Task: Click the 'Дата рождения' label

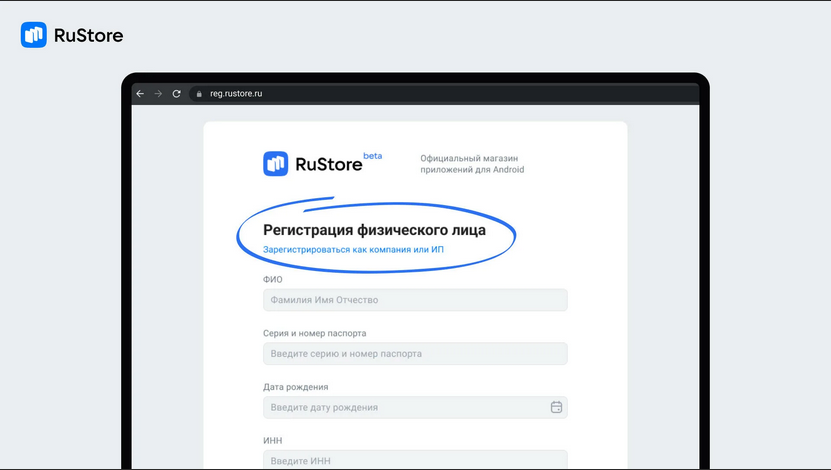Action: point(295,387)
